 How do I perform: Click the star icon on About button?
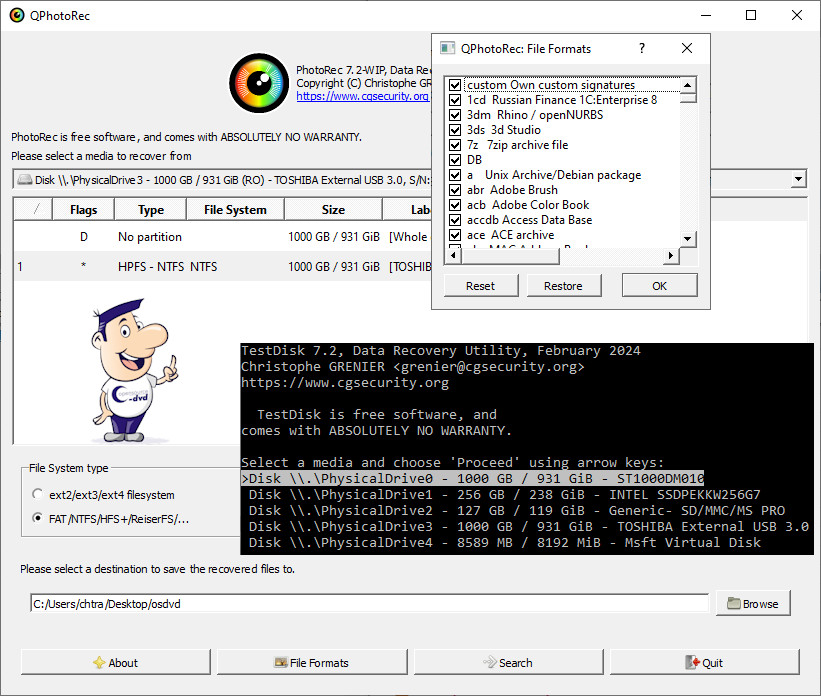[x=98, y=662]
